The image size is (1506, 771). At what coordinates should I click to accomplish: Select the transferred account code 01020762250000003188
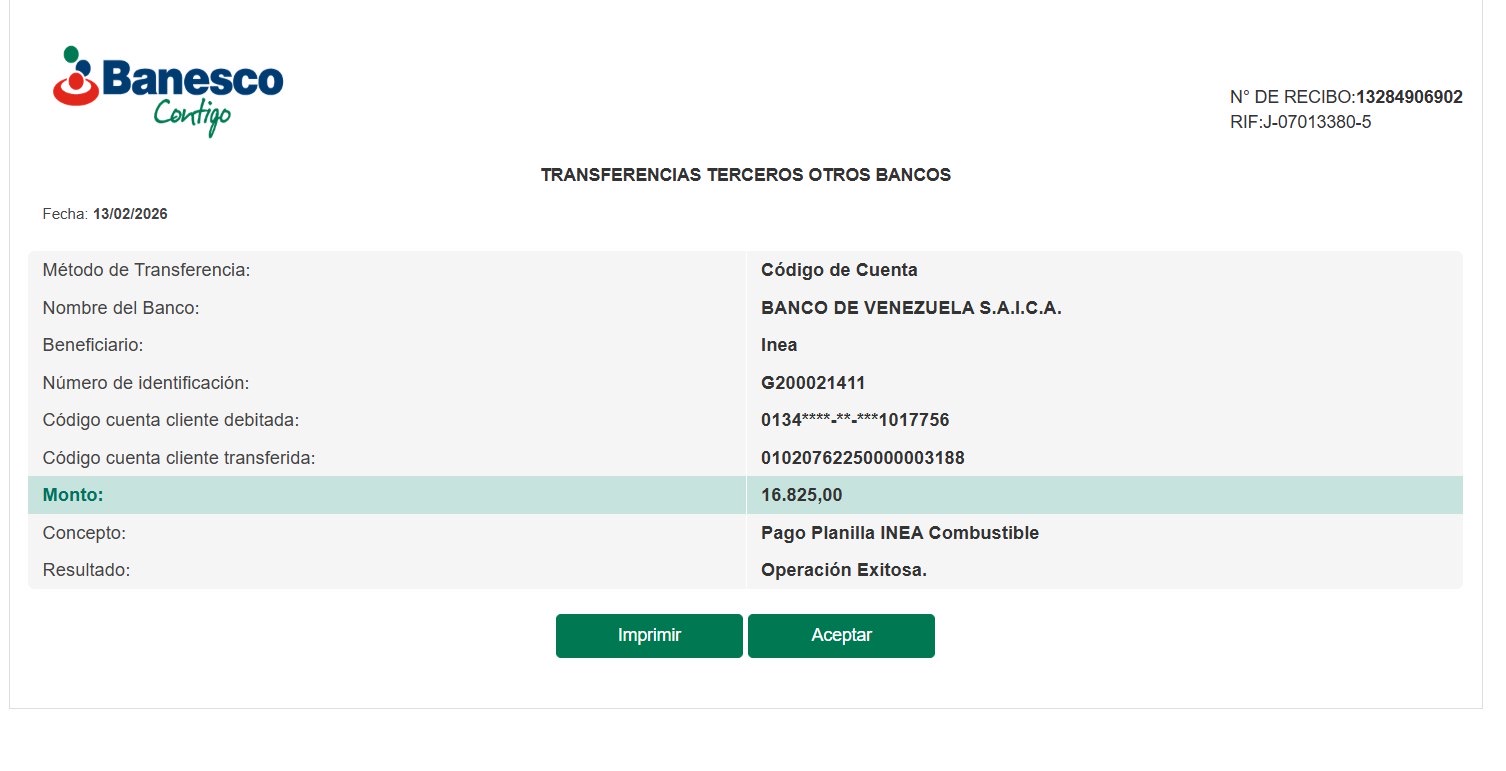[862, 458]
